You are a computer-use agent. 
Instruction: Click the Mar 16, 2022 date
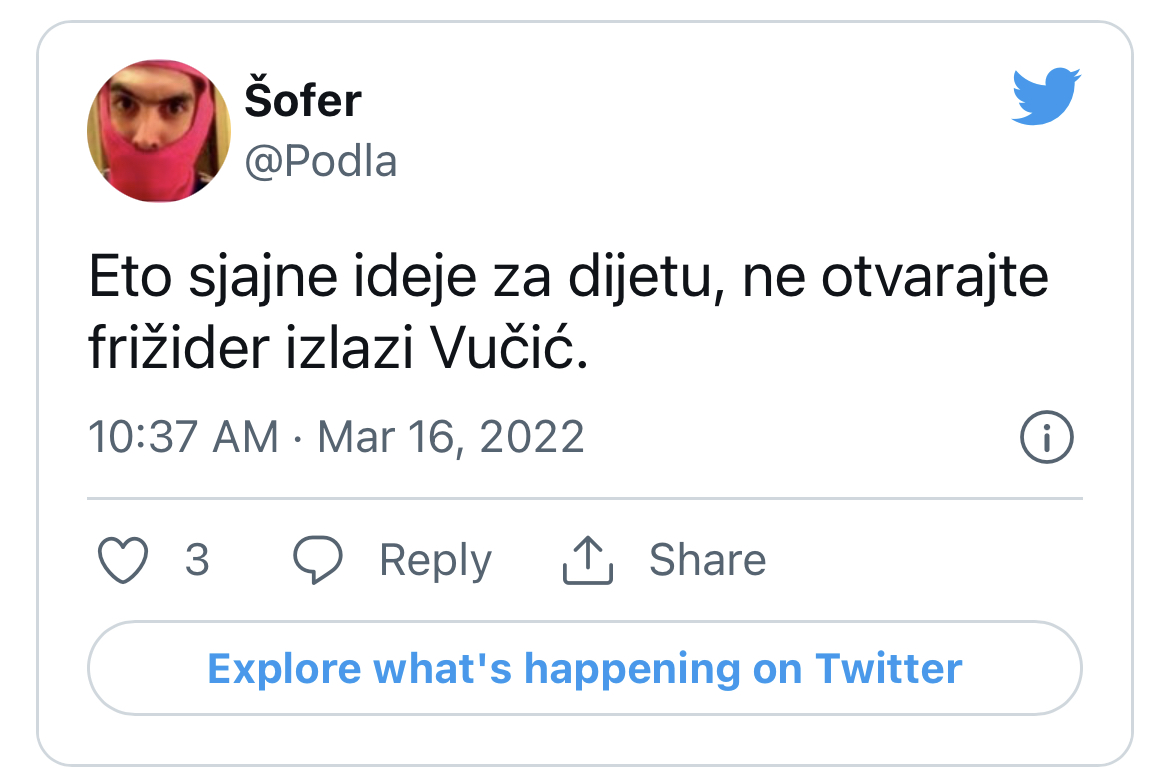pos(451,438)
